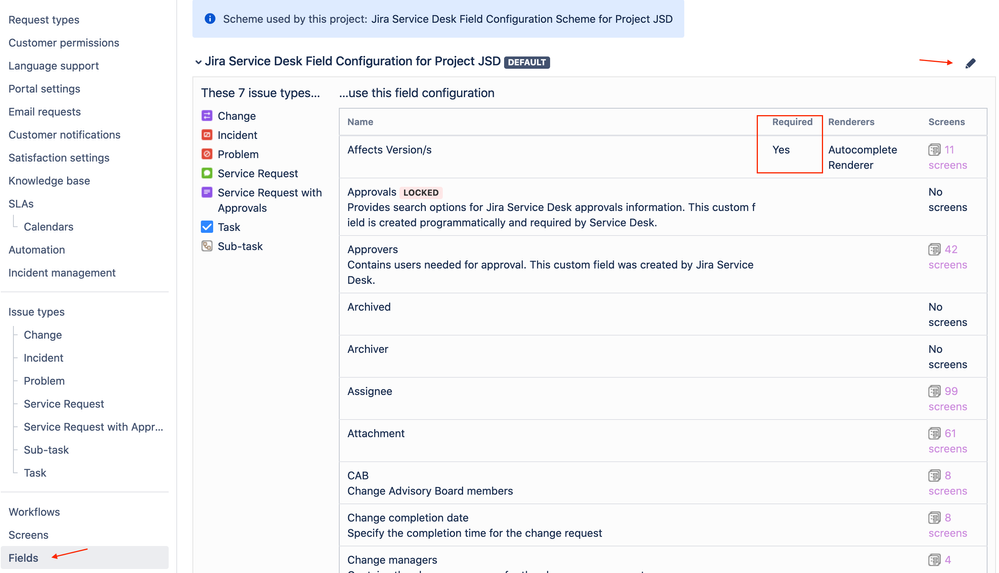The width and height of the screenshot is (999, 573).
Task: Click the DEFAULT badge next to configuration title
Action: pos(527,62)
